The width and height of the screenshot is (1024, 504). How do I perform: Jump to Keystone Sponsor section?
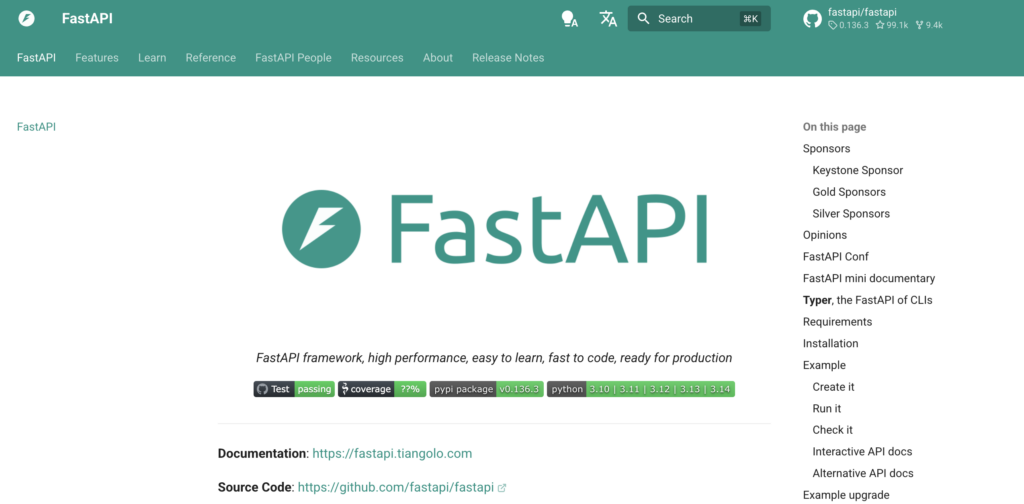857,170
